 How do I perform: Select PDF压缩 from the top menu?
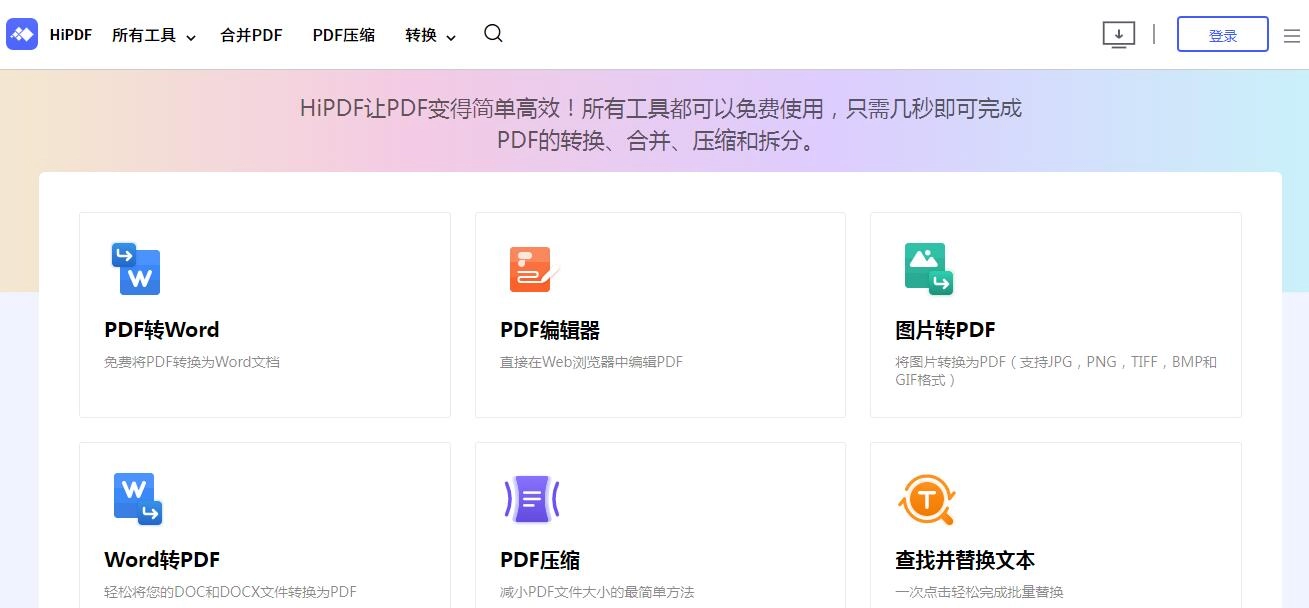[343, 33]
